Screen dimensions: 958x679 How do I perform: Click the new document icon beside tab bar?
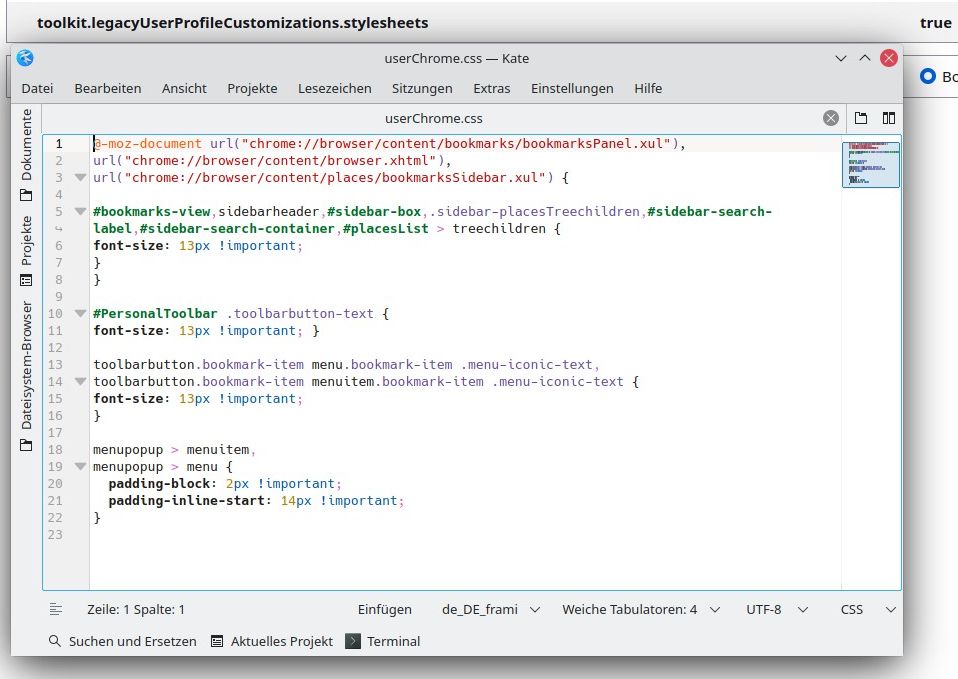pyautogui.click(x=860, y=118)
